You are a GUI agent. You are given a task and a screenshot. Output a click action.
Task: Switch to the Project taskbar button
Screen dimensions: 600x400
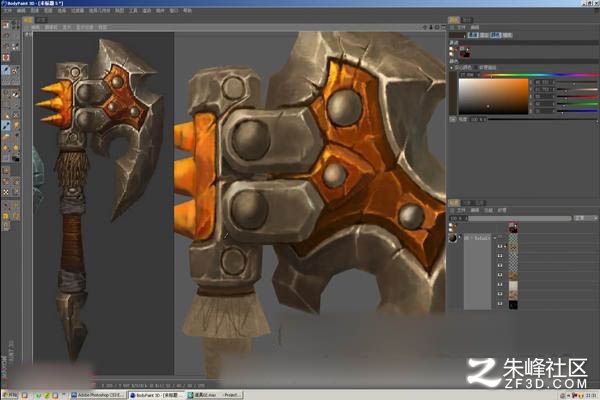(x=232, y=395)
